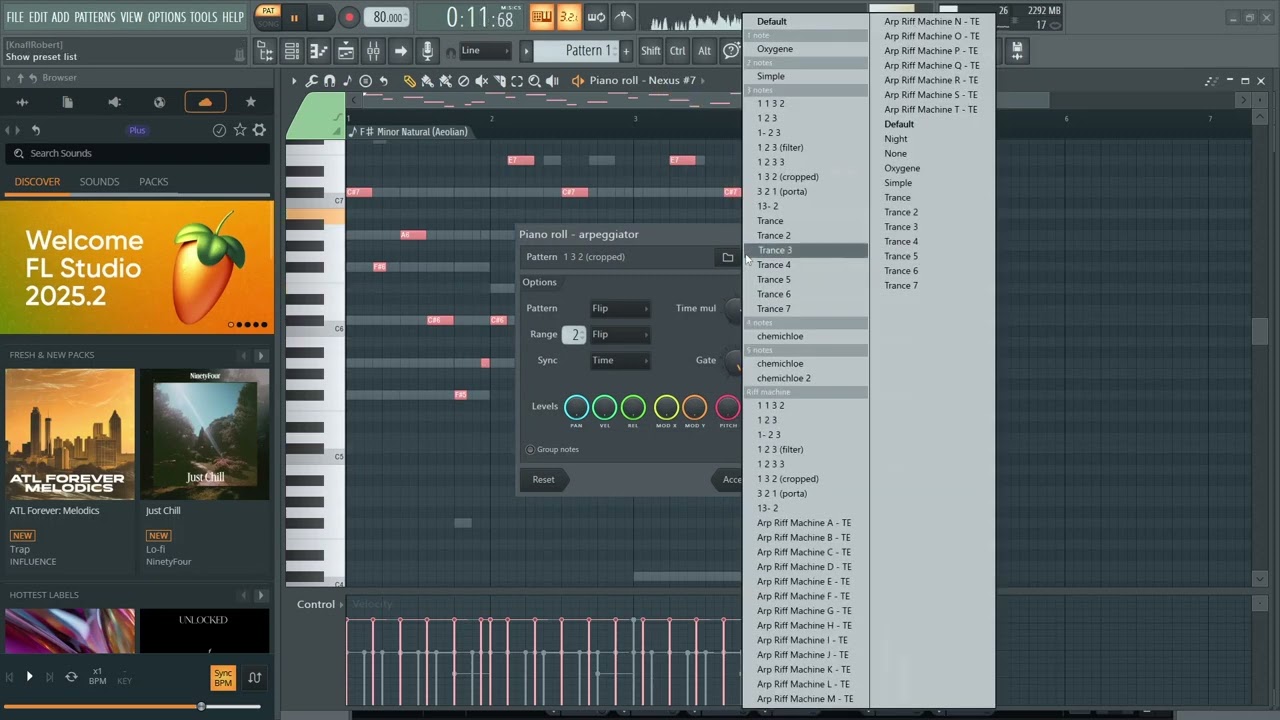Select the piano roll wrench tool menu
The height and width of the screenshot is (720, 1280).
coord(311,81)
